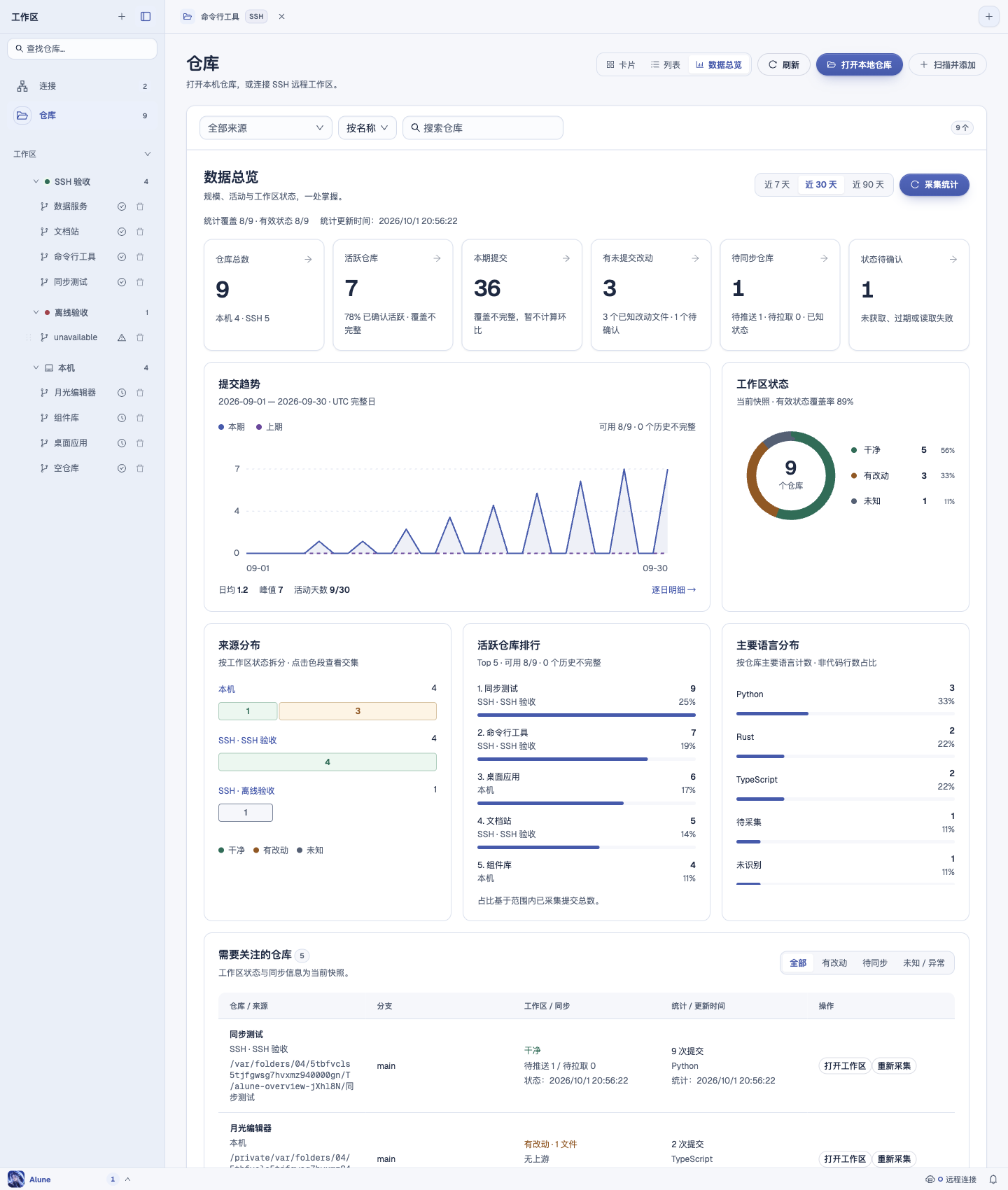Collapse the 工作区 section chevron
Viewport: 1008px width, 1190px height.
pyautogui.click(x=147, y=154)
